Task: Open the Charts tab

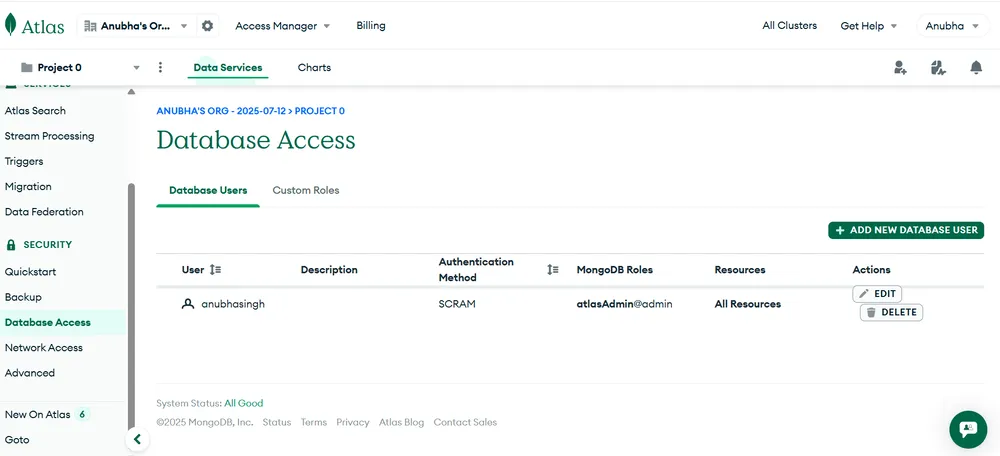Action: coord(314,68)
